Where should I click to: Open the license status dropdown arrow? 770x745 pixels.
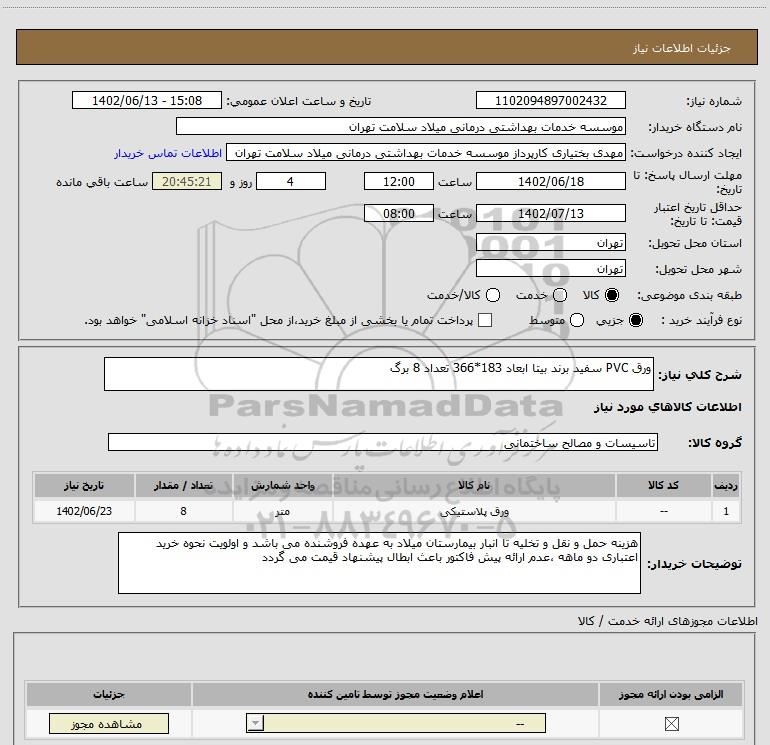255,723
